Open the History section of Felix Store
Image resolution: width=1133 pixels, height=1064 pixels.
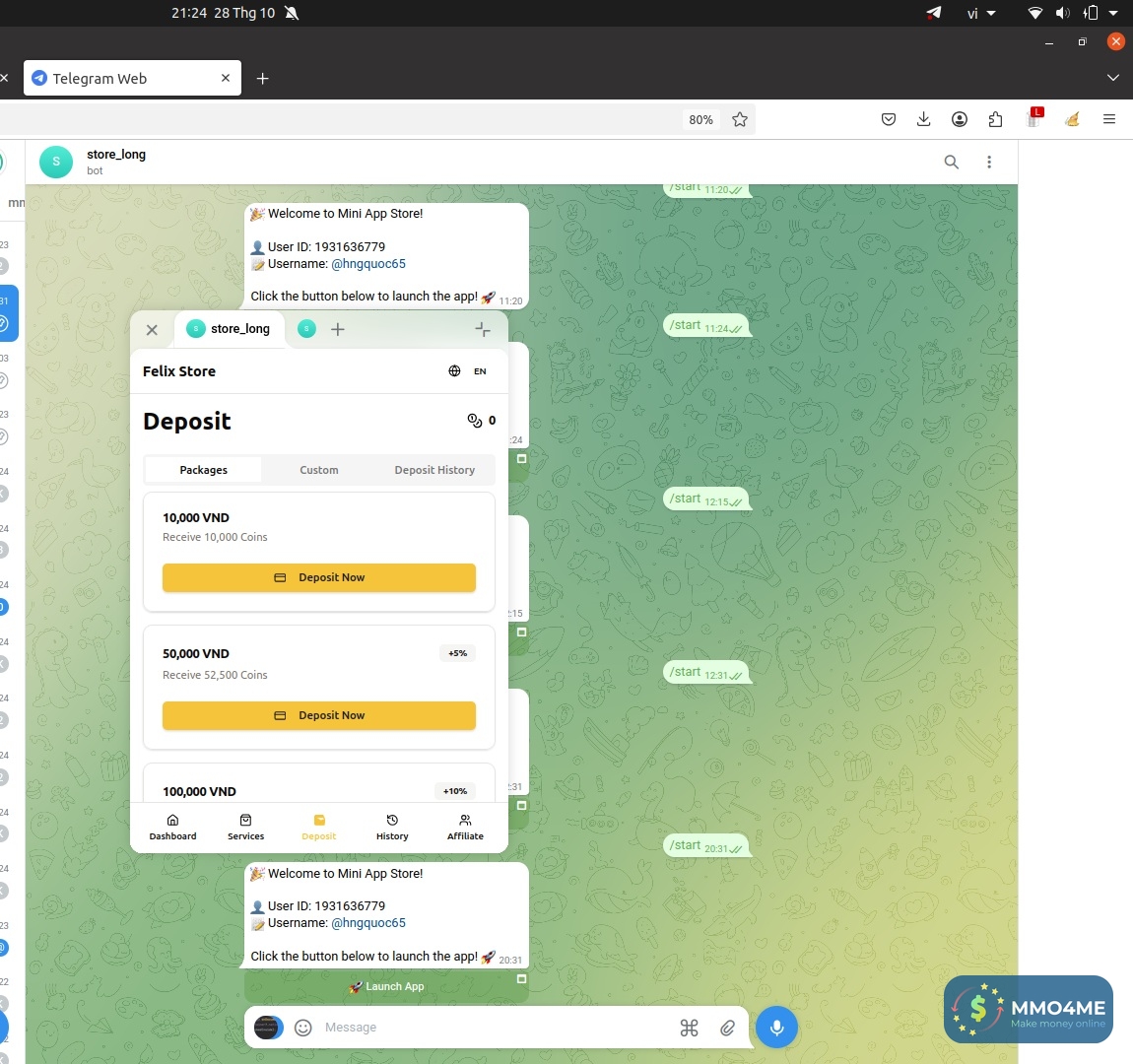click(x=392, y=826)
